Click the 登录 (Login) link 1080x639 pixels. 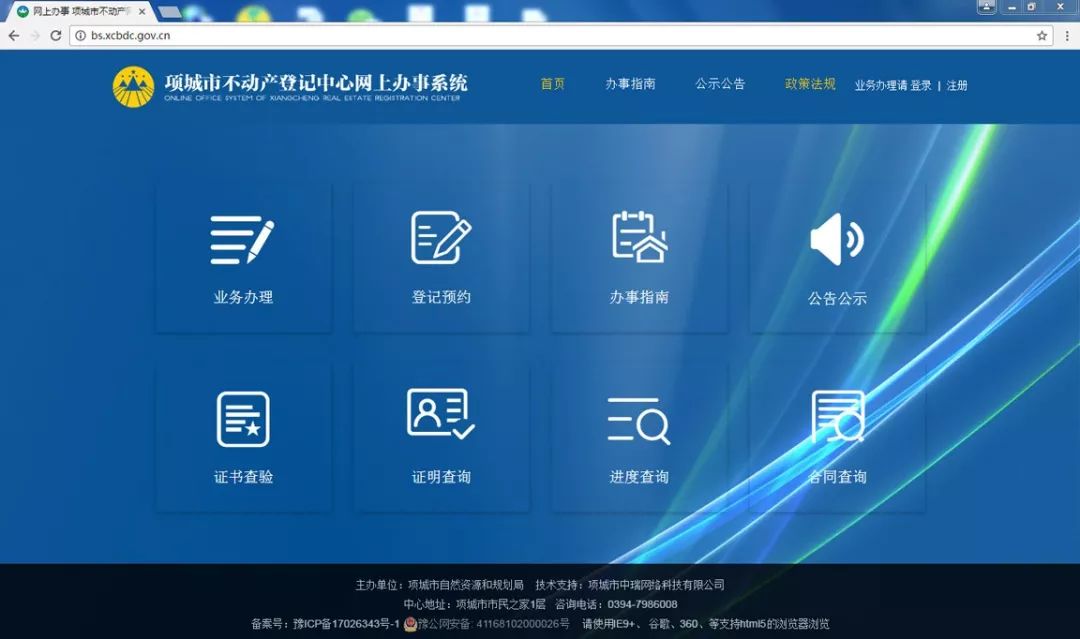[x=923, y=85]
